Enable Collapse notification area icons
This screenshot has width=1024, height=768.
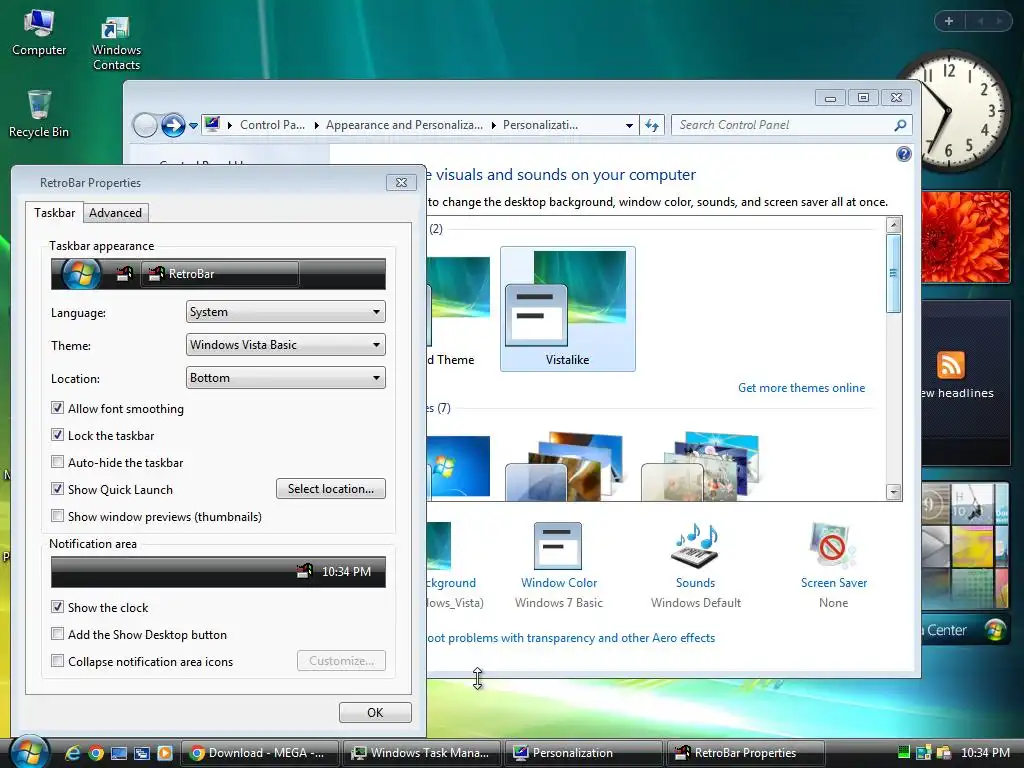pos(57,661)
